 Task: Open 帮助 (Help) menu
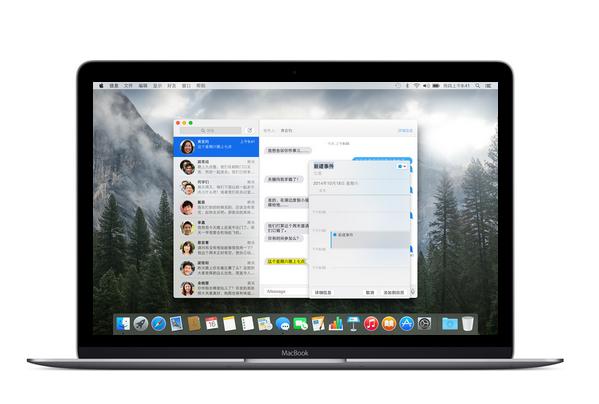[x=201, y=86]
